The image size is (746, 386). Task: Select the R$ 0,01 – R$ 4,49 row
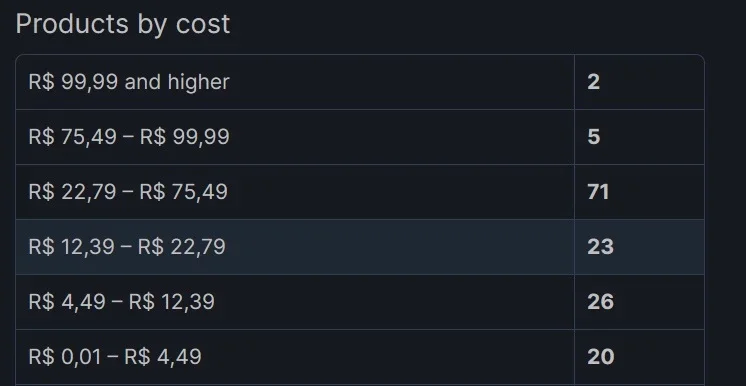click(x=360, y=357)
